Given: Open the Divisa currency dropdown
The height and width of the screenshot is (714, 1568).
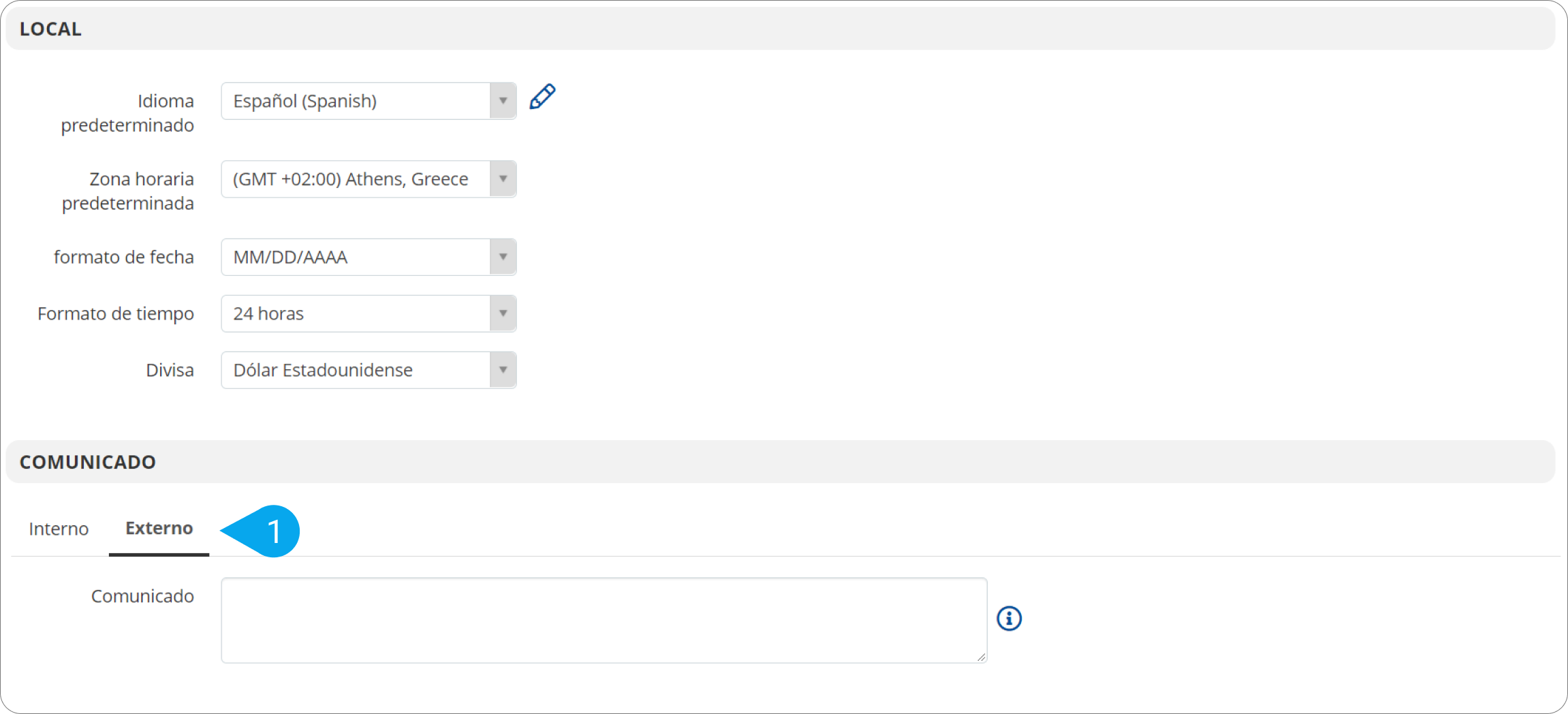Looking at the screenshot, I should pyautogui.click(x=369, y=370).
